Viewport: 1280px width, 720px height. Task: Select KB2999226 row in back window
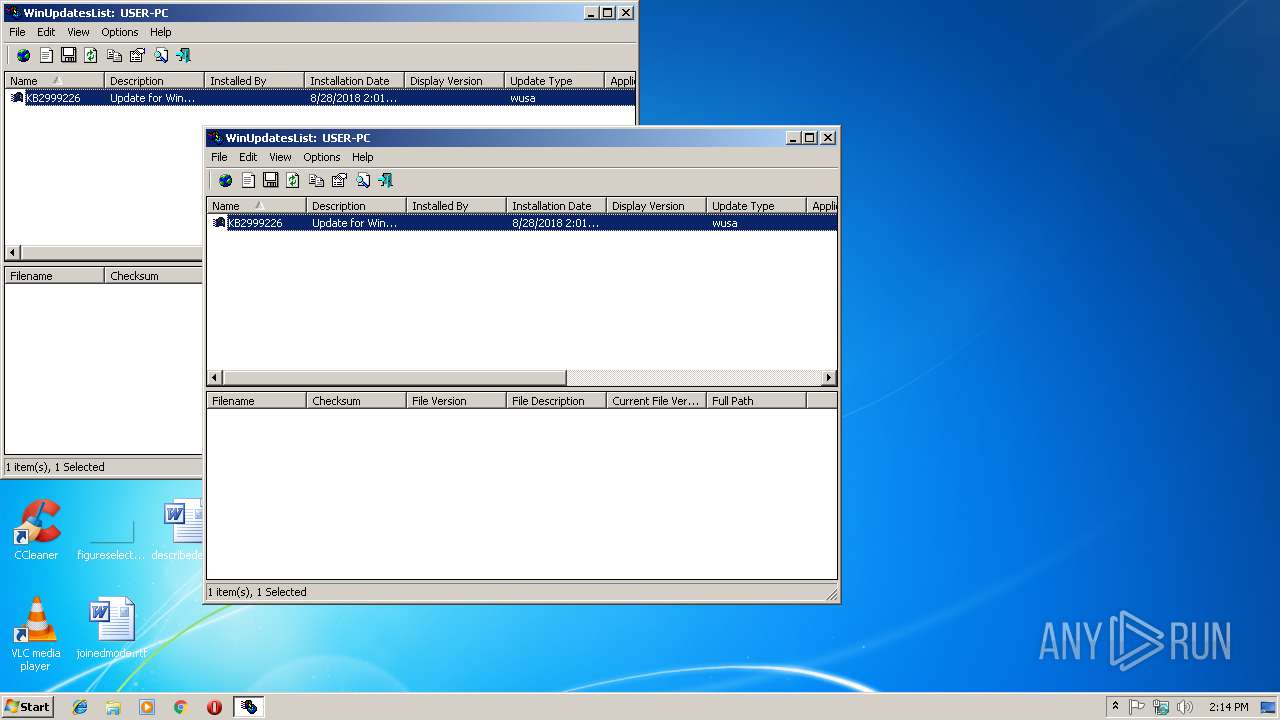[320, 98]
